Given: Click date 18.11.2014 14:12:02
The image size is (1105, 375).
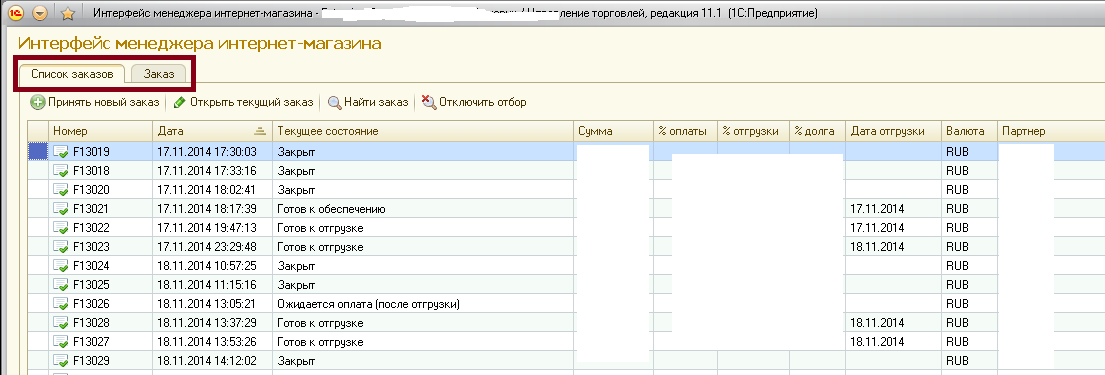Looking at the screenshot, I should [206, 361].
